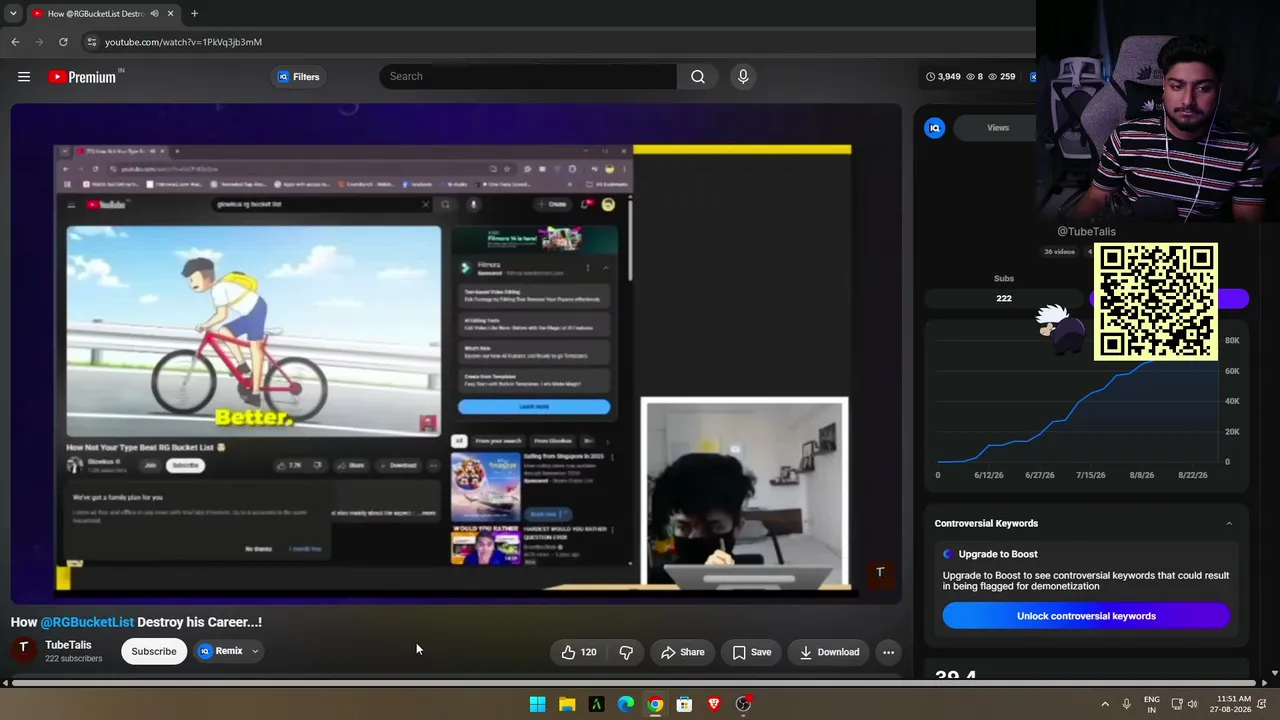Open a new browser tab
The height and width of the screenshot is (720, 1280).
(x=194, y=14)
